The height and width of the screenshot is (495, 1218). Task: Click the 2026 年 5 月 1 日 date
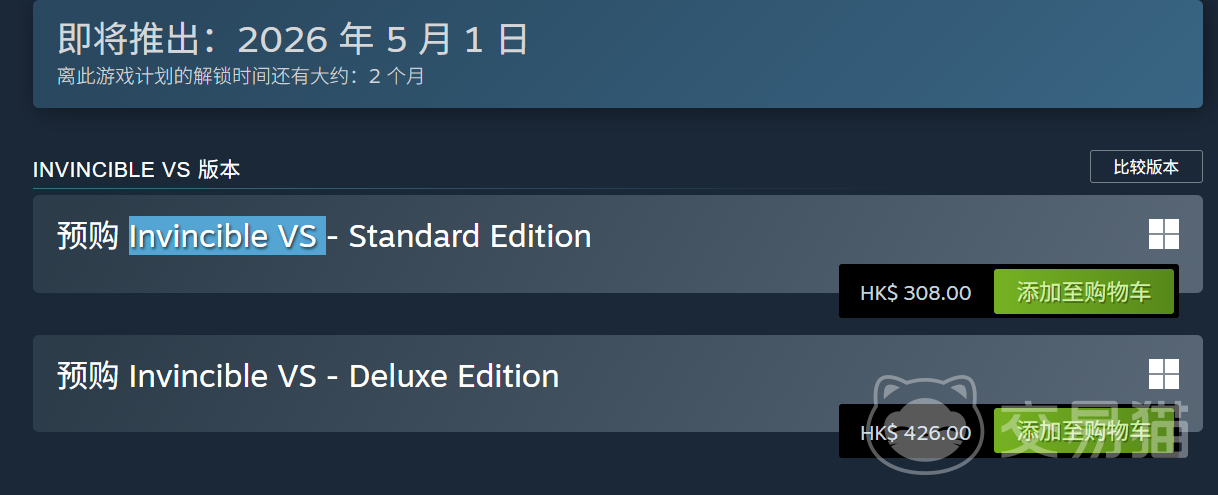click(382, 40)
